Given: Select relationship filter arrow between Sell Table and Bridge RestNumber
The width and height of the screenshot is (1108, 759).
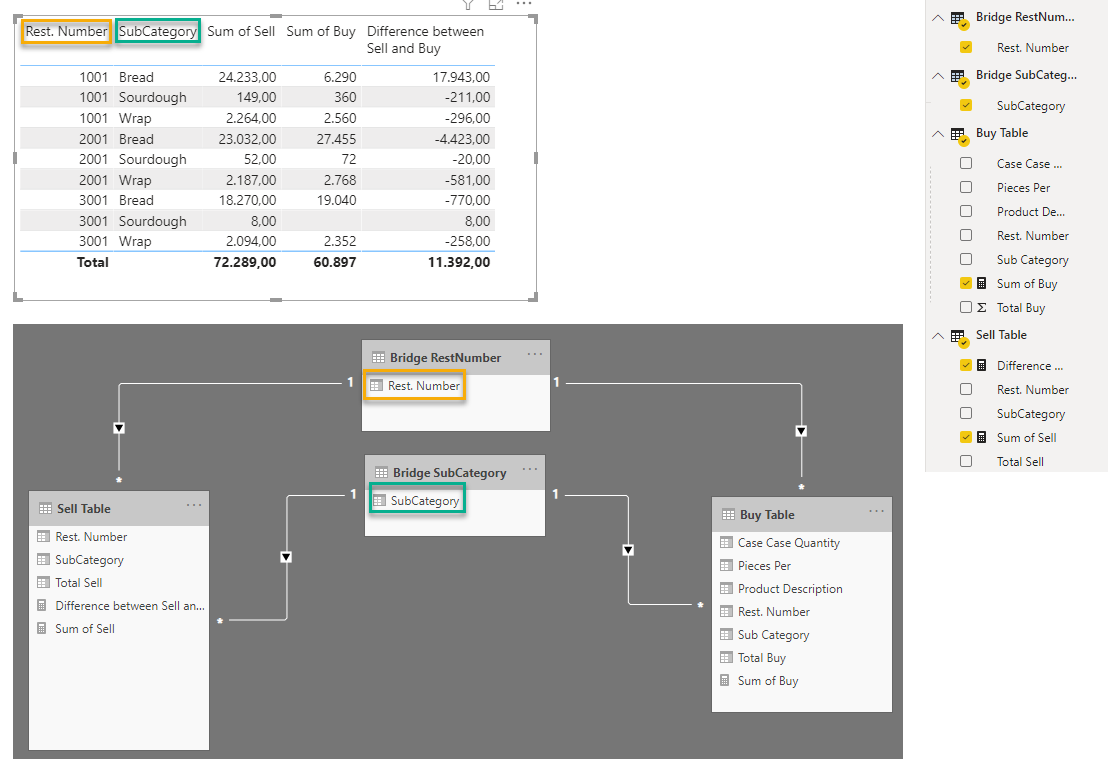Looking at the screenshot, I should coord(119,428).
